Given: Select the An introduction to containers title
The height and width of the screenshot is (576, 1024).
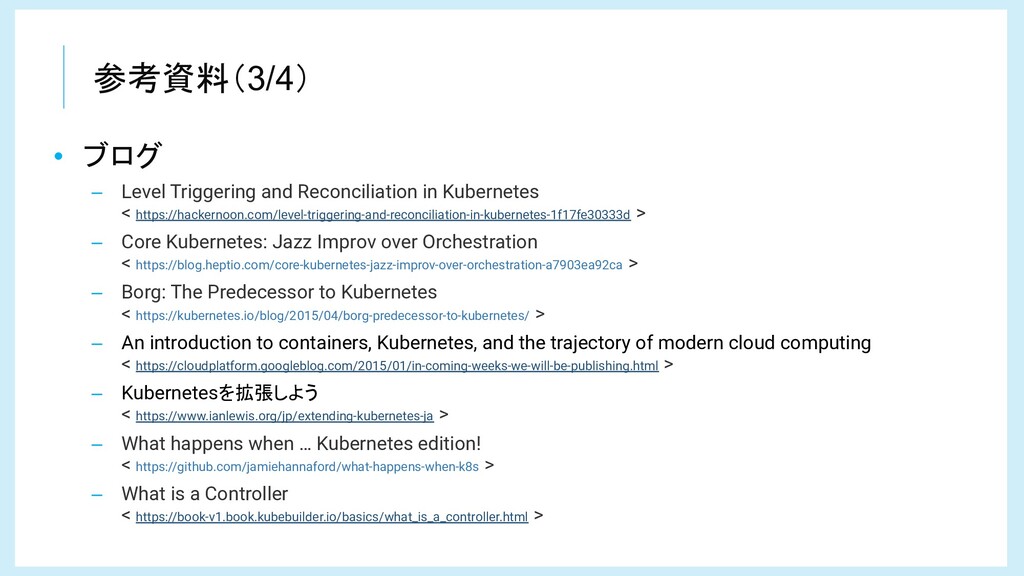Looking at the screenshot, I should point(496,343).
